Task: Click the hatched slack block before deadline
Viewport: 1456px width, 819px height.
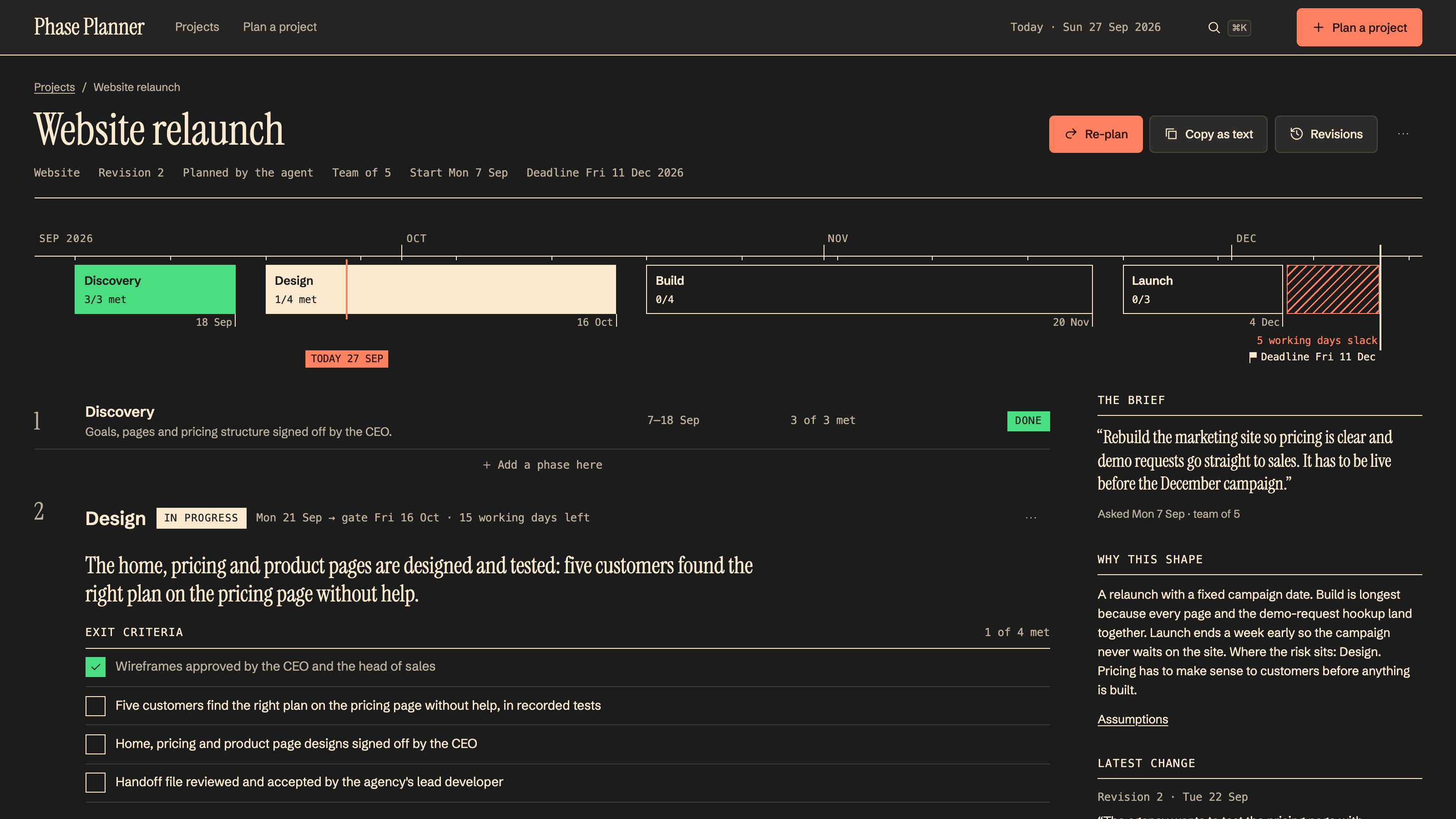Action: (1333, 289)
